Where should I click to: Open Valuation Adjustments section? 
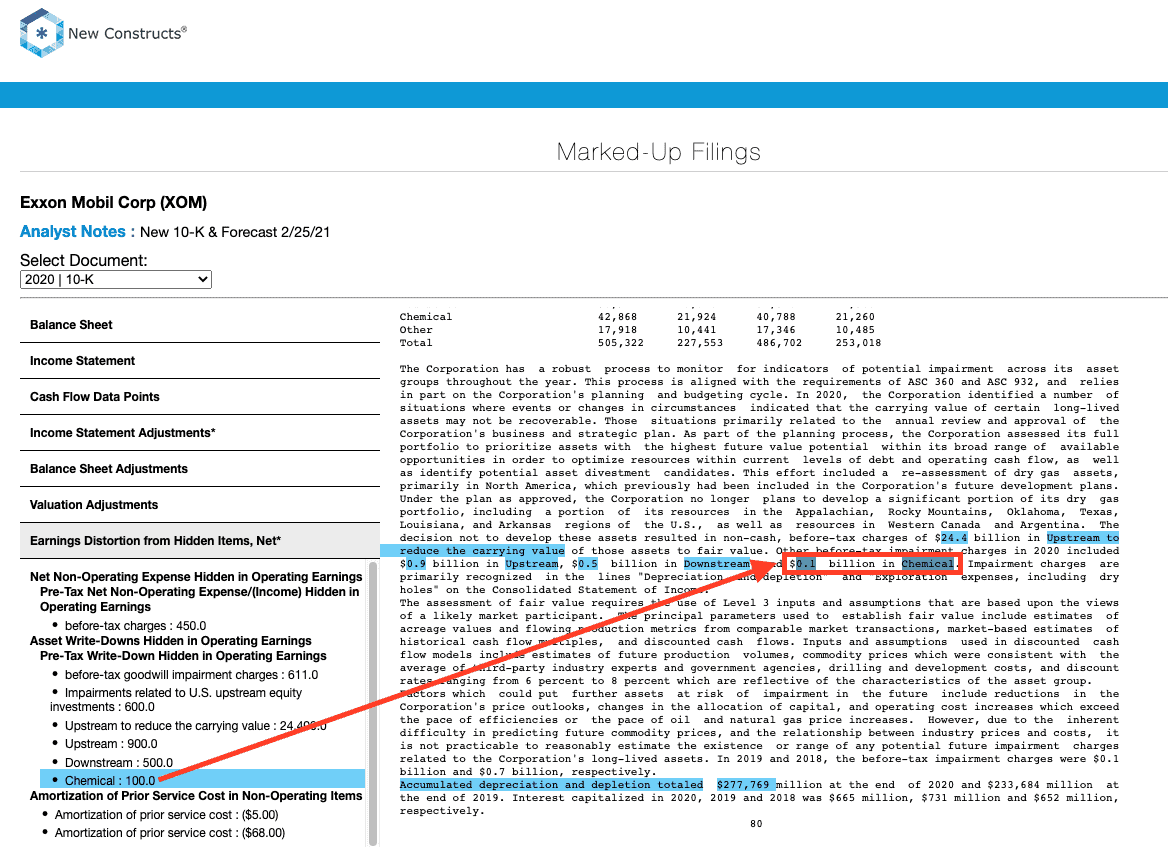(200, 504)
